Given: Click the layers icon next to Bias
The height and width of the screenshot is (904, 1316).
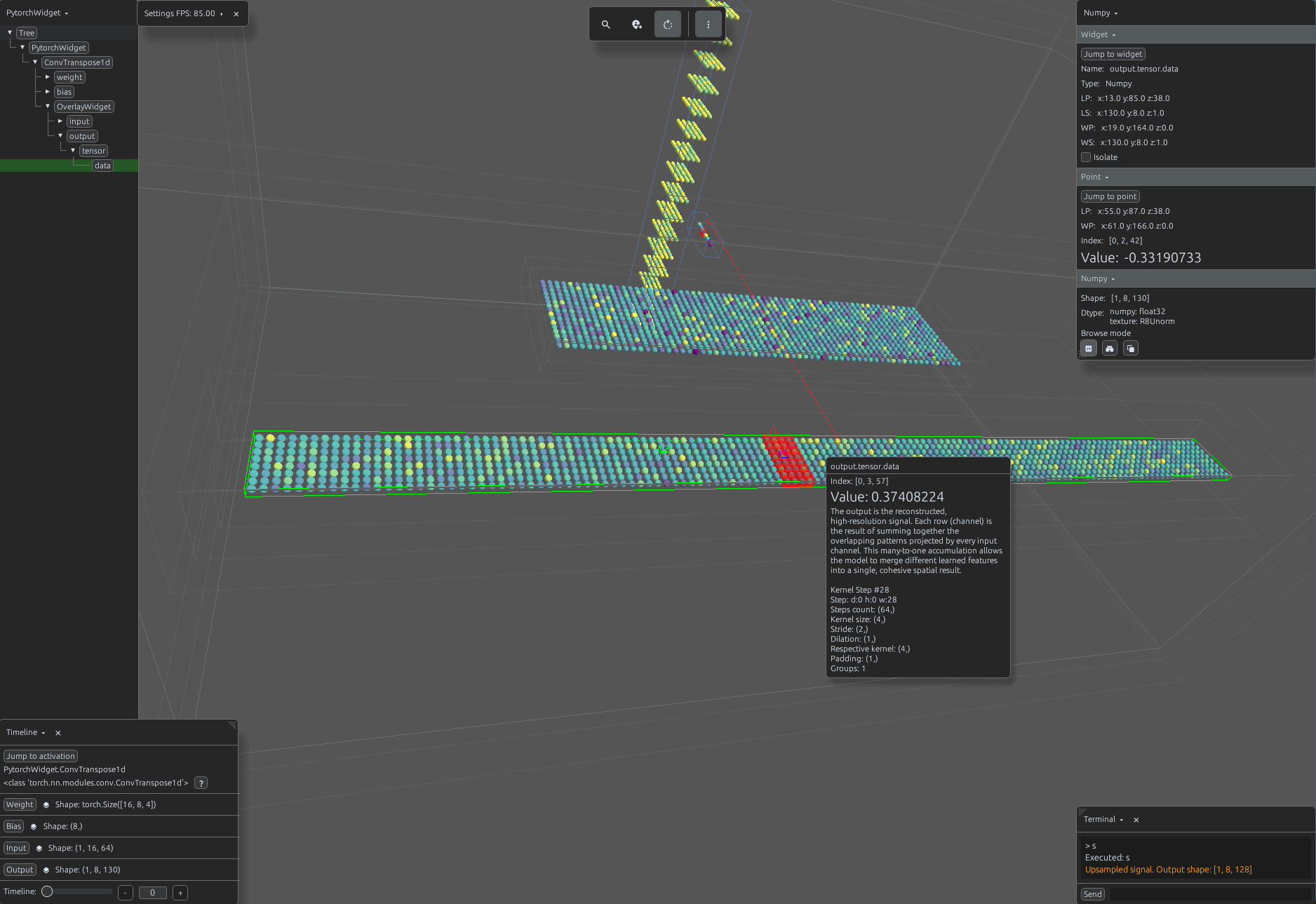Looking at the screenshot, I should click(x=34, y=827).
